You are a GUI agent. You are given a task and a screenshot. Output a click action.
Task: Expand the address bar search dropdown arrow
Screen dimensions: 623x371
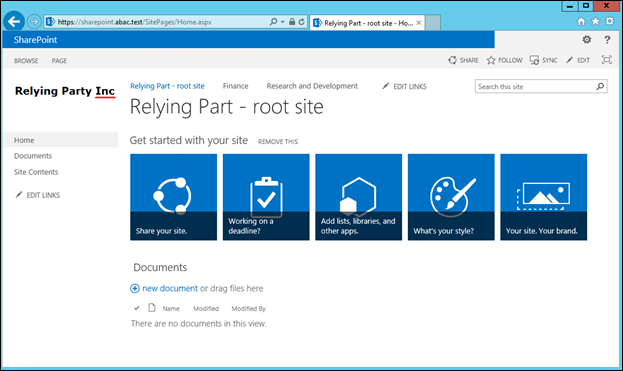coord(282,22)
